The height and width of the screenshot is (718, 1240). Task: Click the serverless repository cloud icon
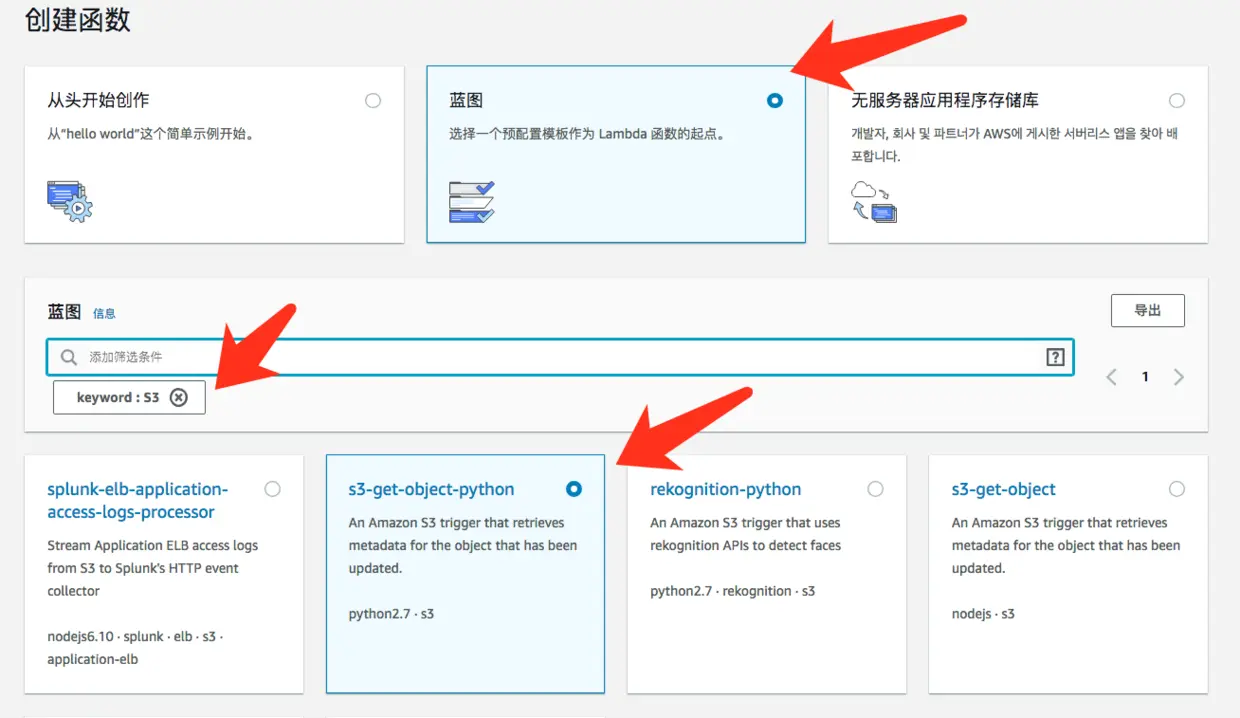[x=874, y=201]
